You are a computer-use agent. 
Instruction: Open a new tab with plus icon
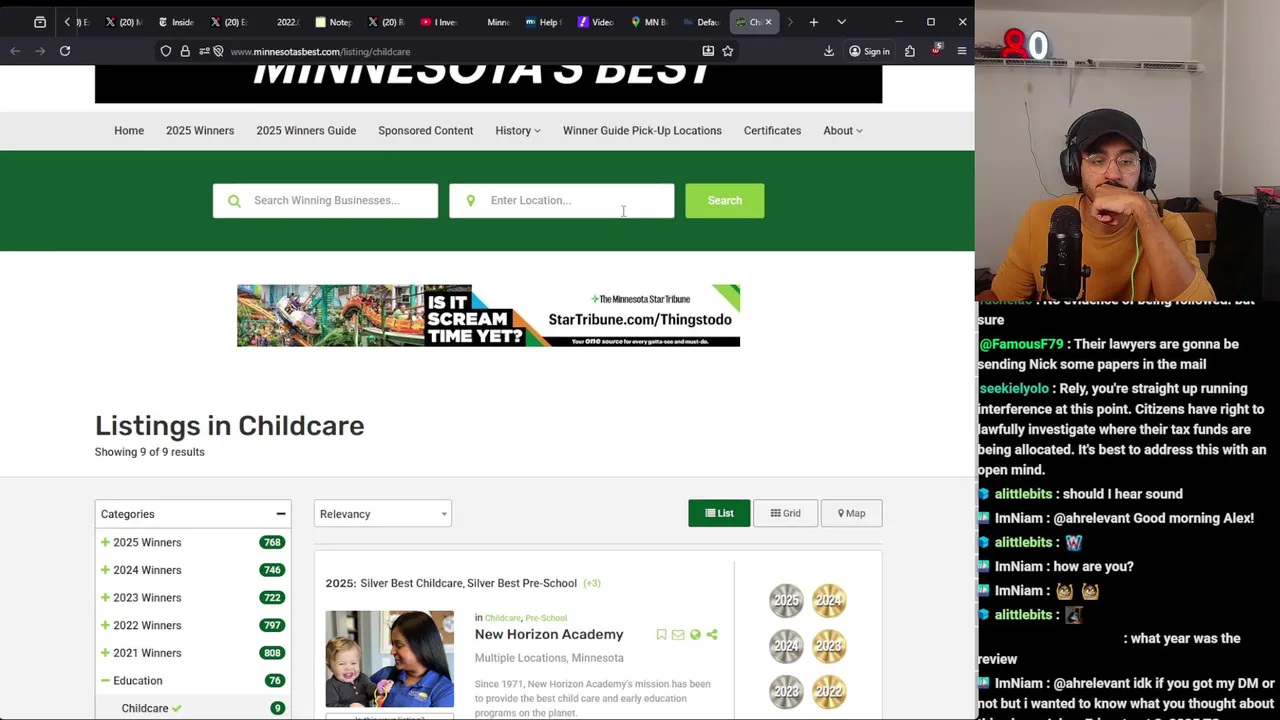click(x=814, y=22)
